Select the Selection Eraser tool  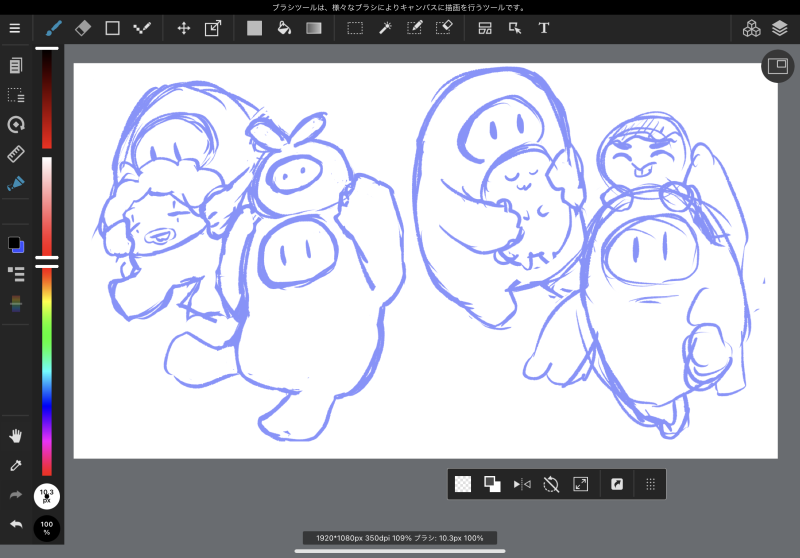point(444,28)
